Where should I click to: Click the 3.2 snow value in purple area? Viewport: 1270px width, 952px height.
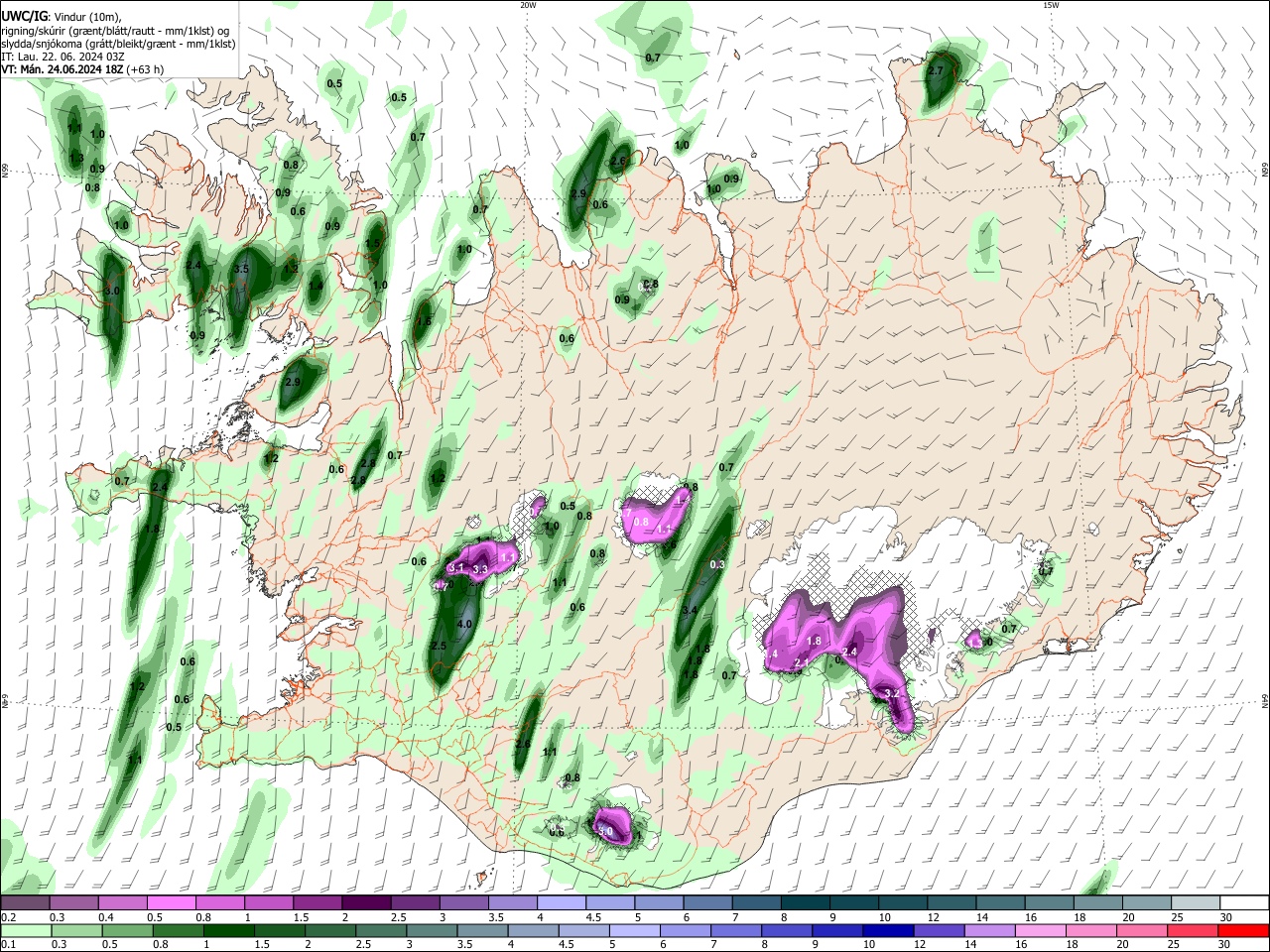click(x=891, y=693)
